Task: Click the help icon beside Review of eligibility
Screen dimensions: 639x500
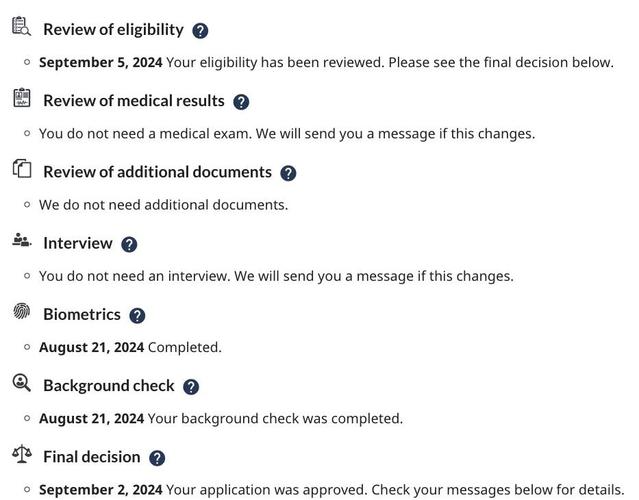Action: 200,31
